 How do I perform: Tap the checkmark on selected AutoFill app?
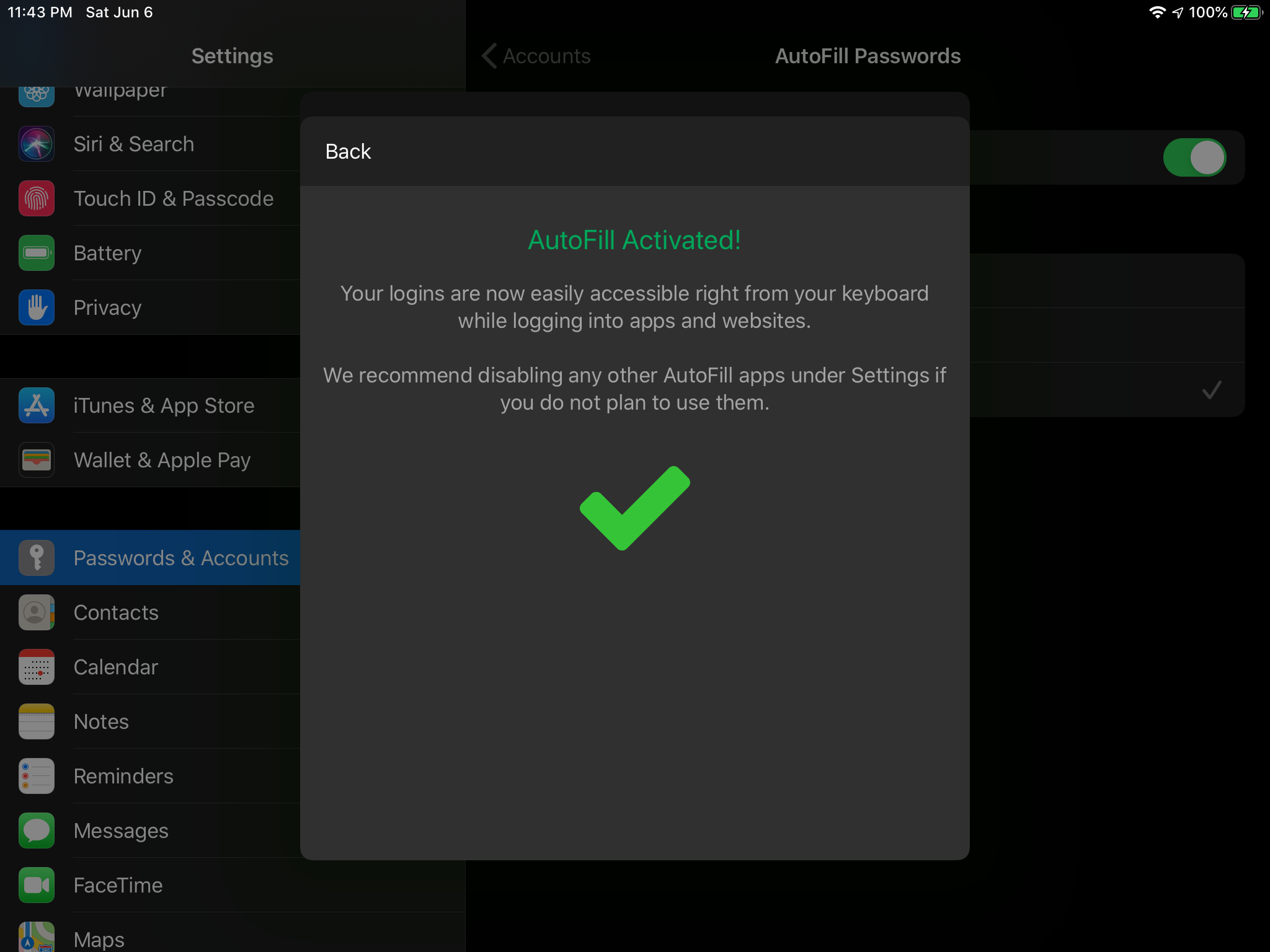tap(1211, 390)
